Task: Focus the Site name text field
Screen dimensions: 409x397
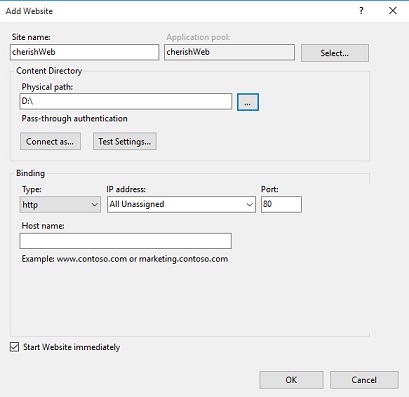Action: coord(84,52)
